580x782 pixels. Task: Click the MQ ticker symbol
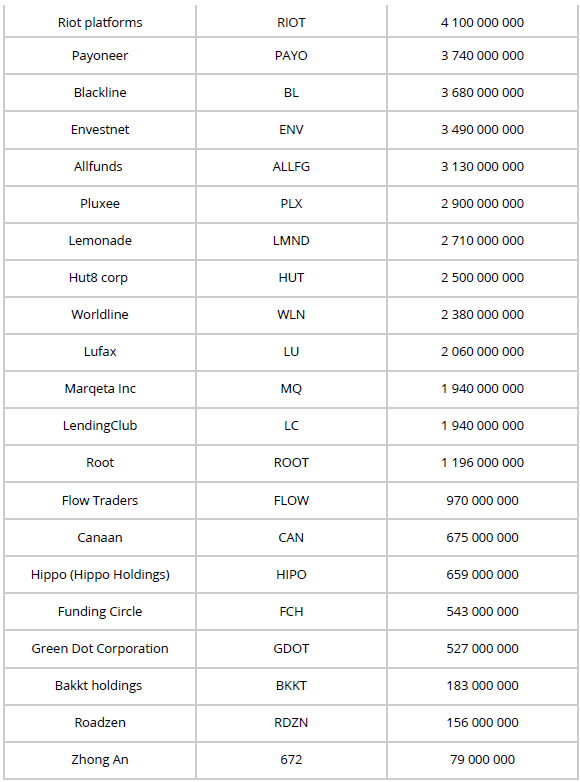point(291,389)
